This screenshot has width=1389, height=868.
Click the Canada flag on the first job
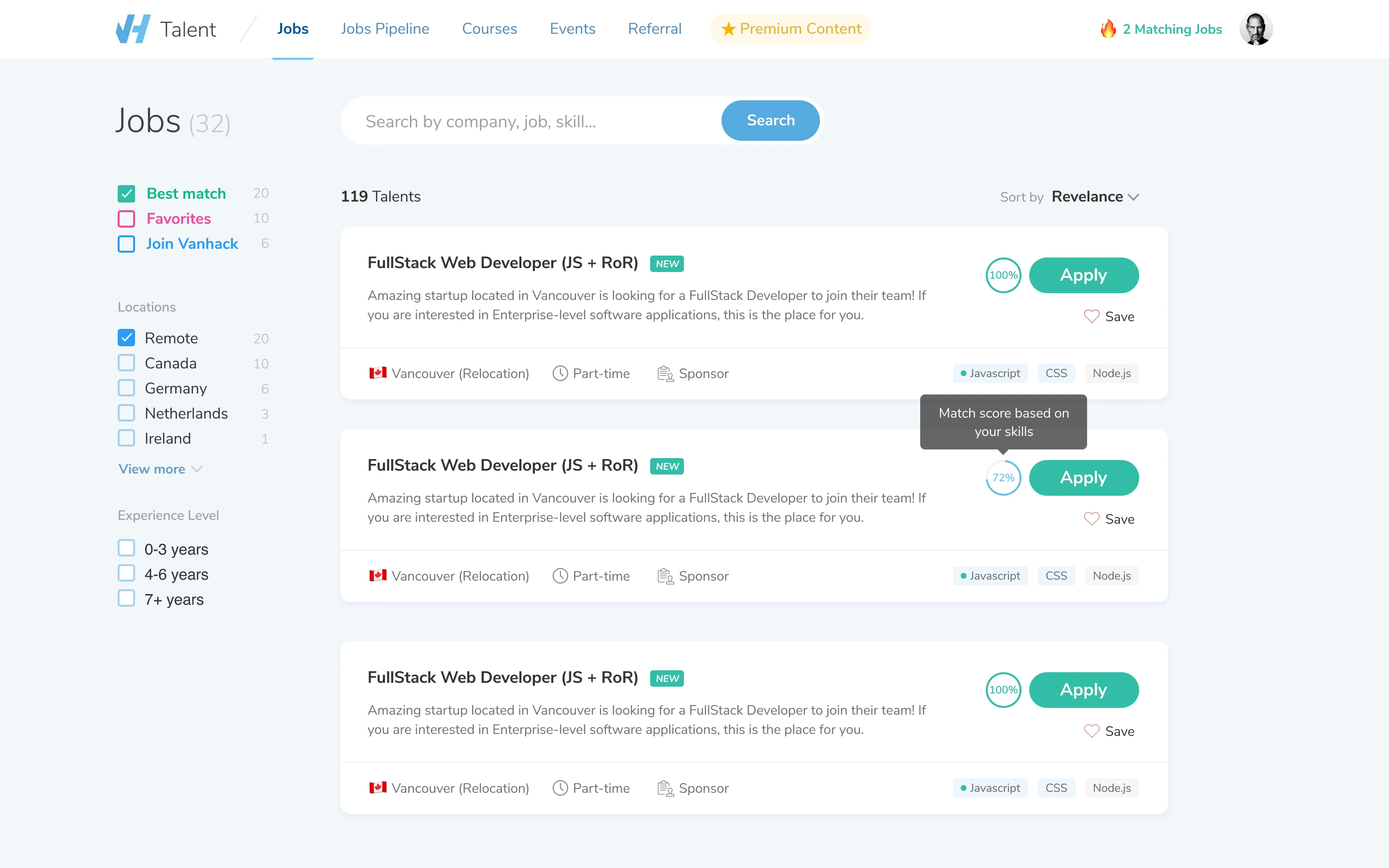[378, 373]
